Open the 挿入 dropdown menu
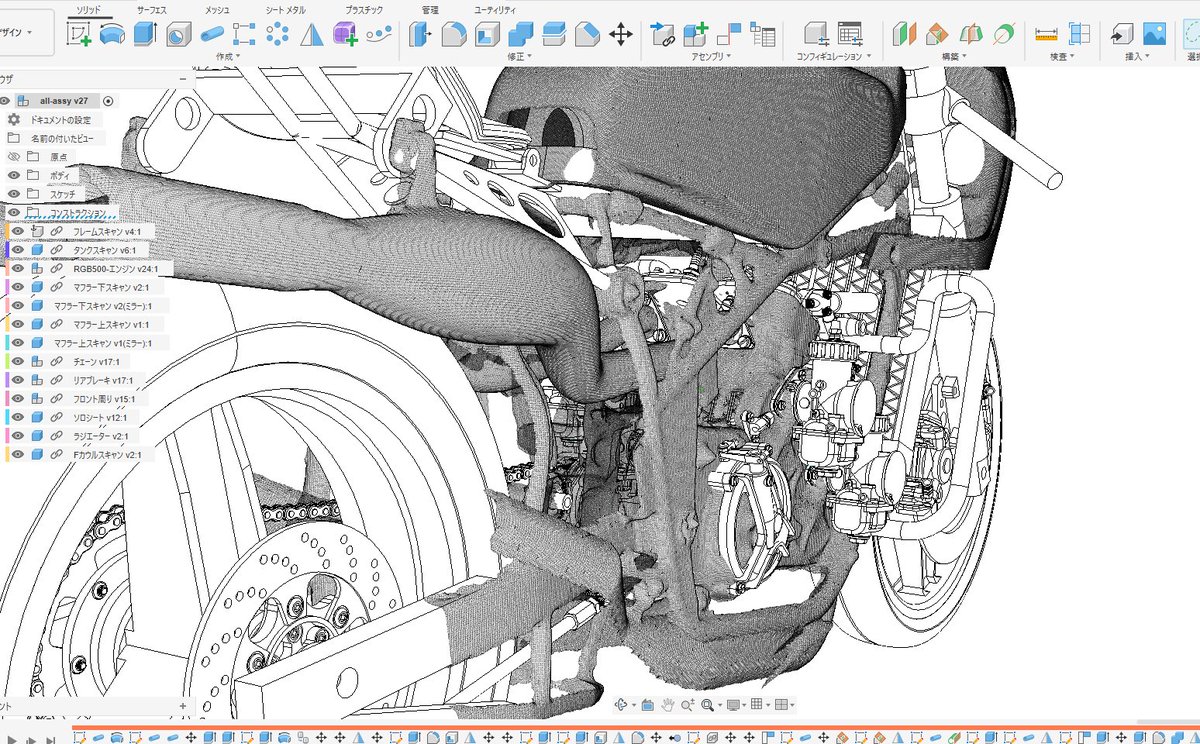This screenshot has width=1200, height=744. click(x=1137, y=57)
